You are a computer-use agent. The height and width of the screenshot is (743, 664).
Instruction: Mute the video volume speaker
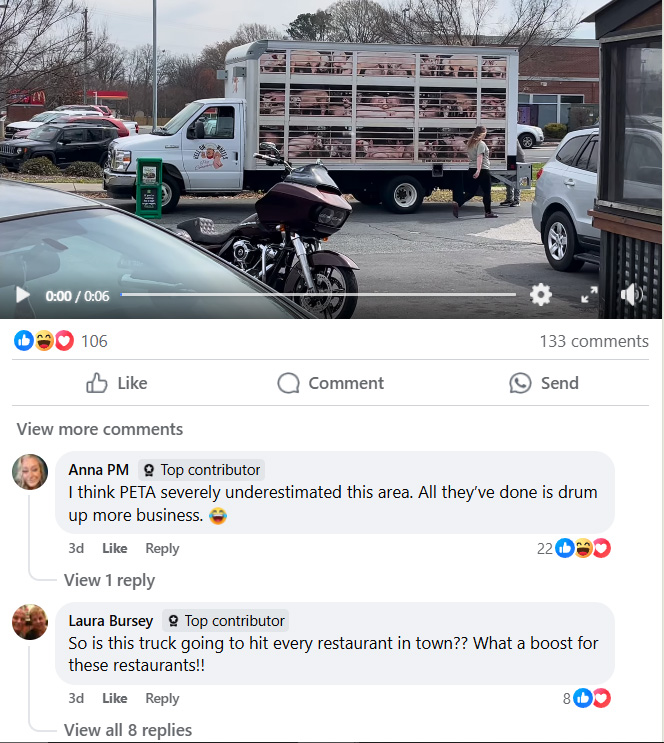[x=631, y=295]
